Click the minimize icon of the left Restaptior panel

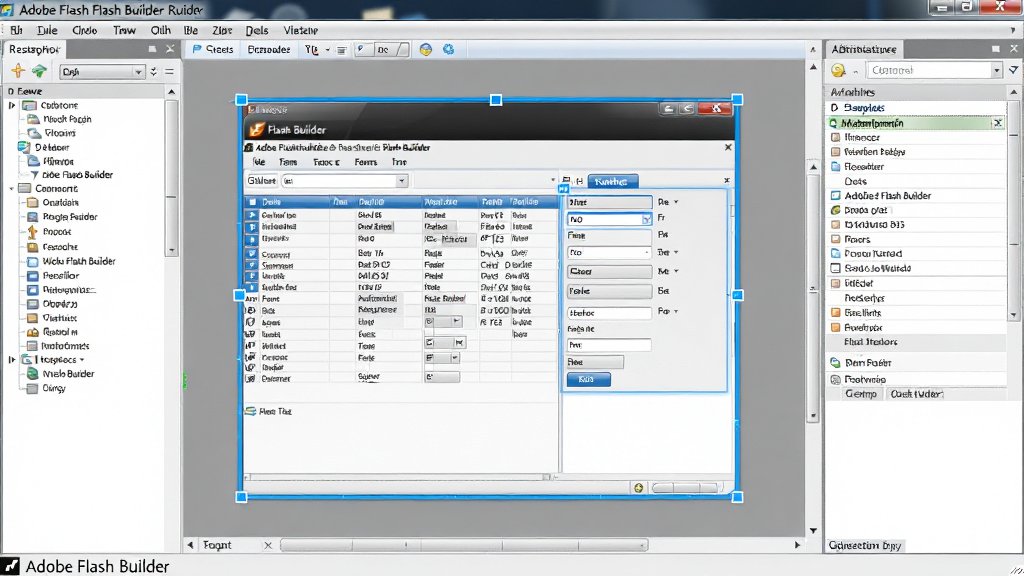(152, 49)
